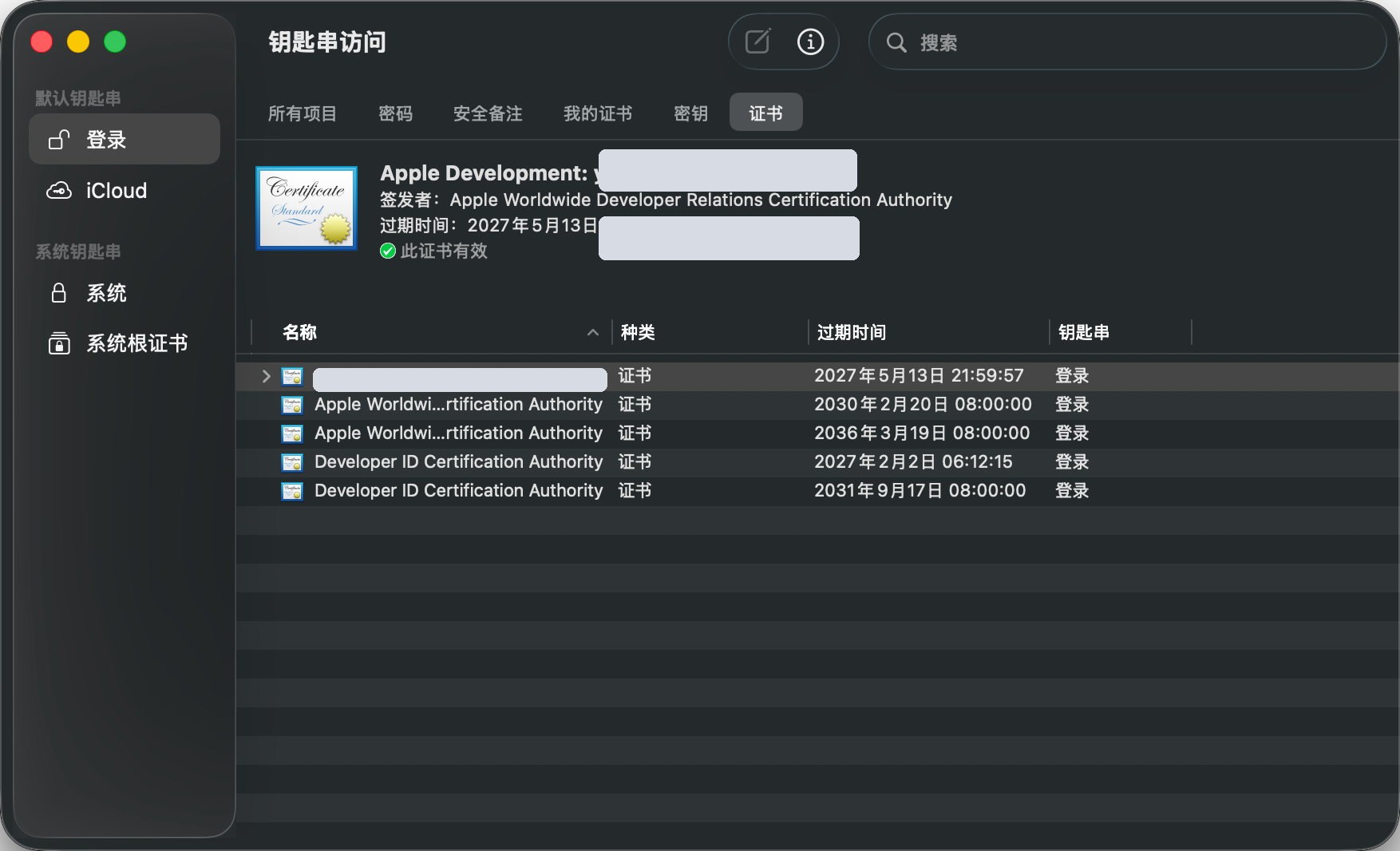This screenshot has width=1400, height=851.
Task: Expand the certificate row expiring 2027年5月13日
Action: coord(267,376)
